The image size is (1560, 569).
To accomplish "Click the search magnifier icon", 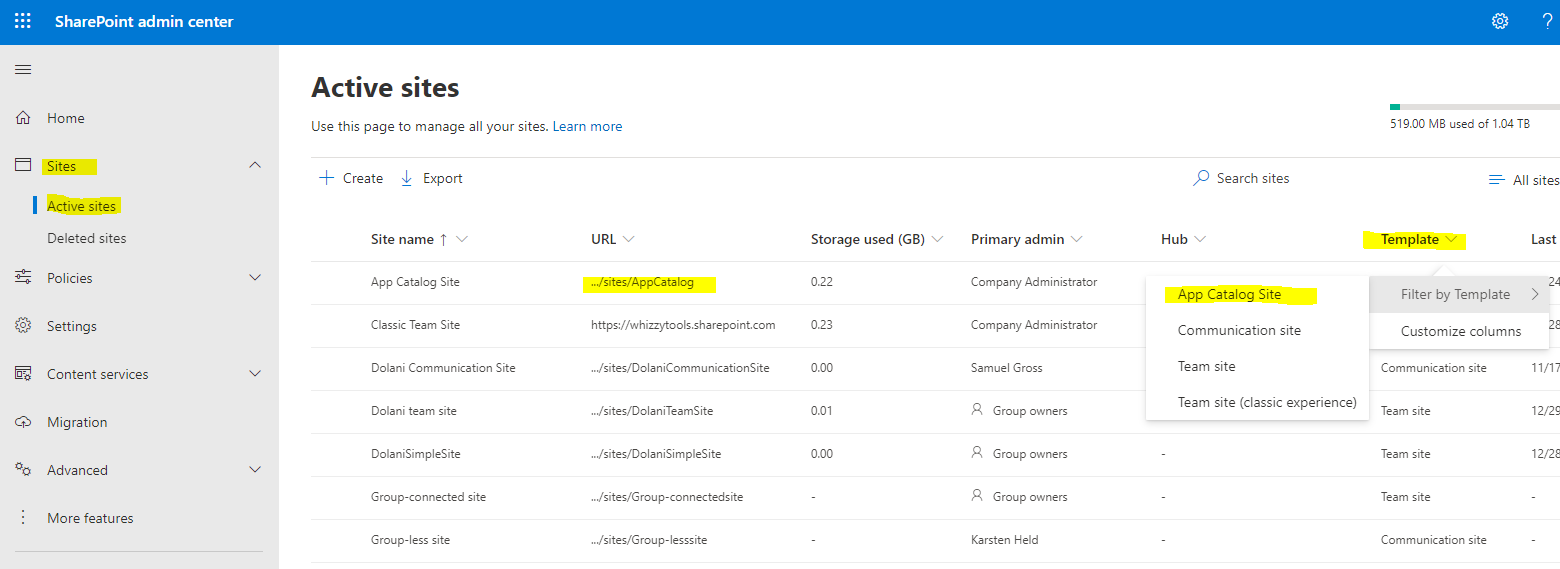I will 1201,178.
